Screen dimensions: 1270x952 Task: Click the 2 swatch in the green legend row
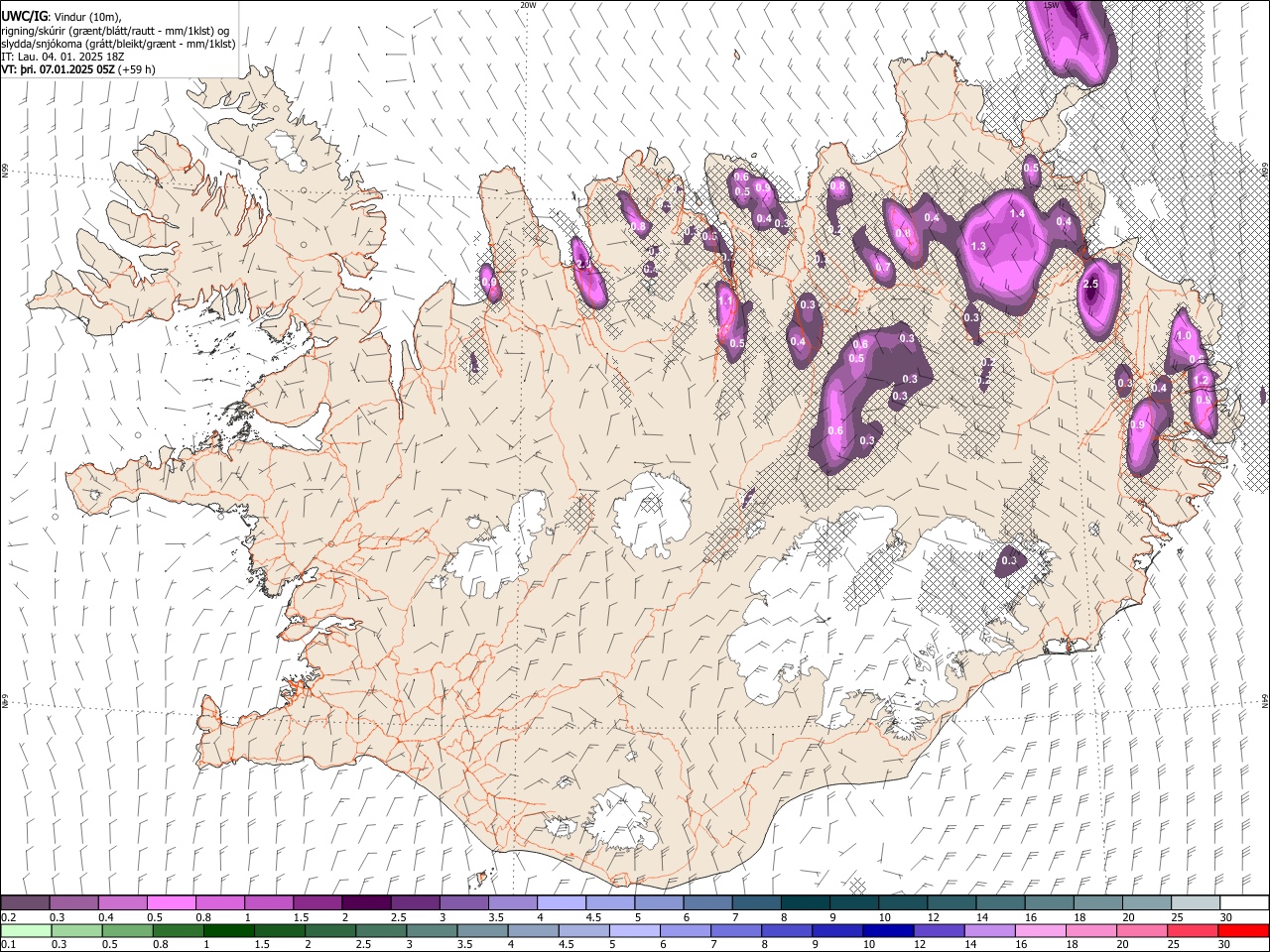click(x=330, y=930)
